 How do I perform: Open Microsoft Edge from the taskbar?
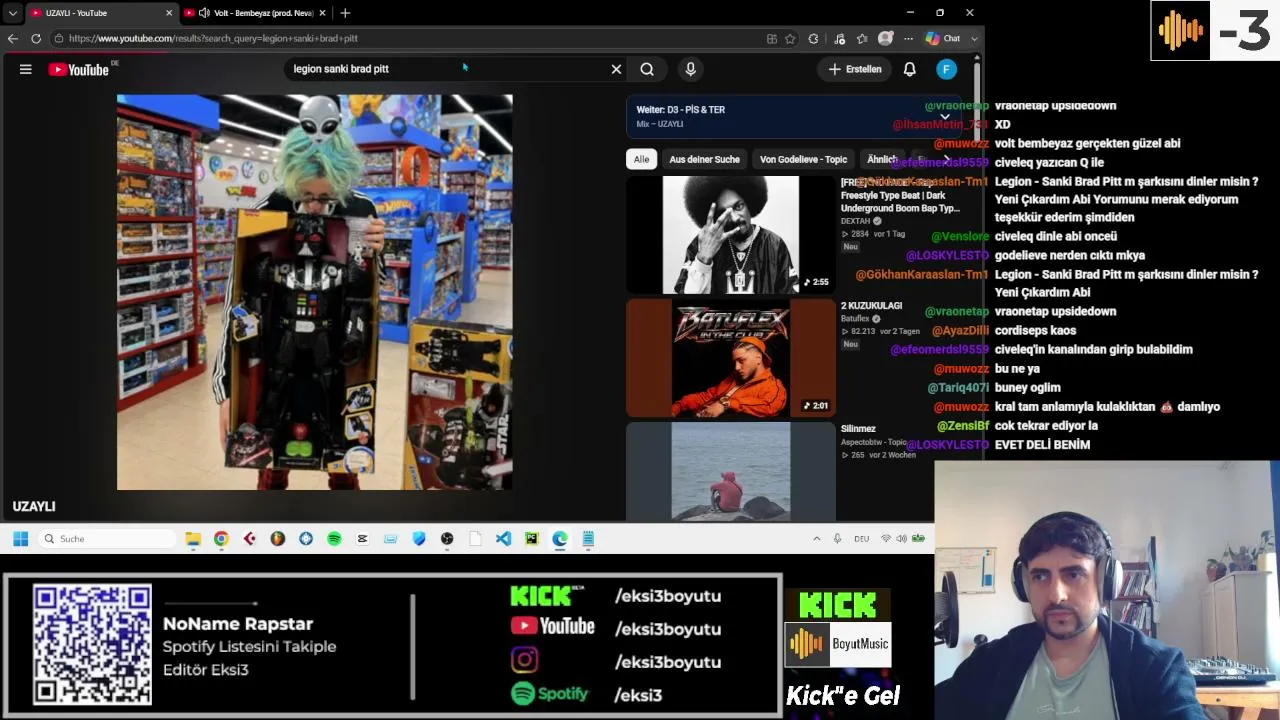pyautogui.click(x=559, y=539)
